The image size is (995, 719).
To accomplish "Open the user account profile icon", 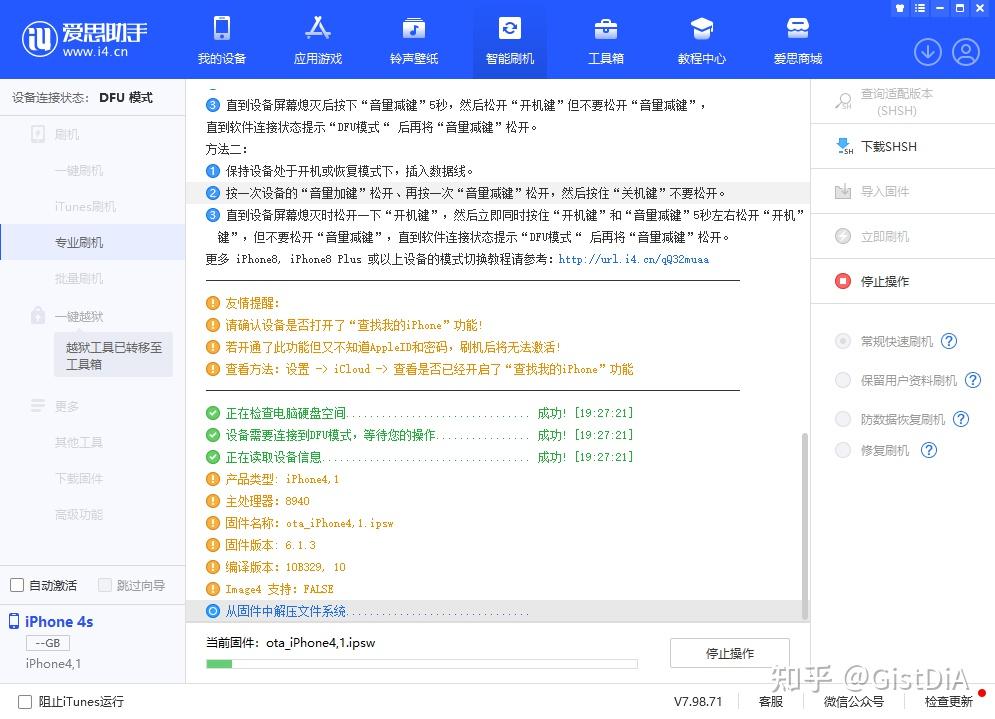I will [966, 52].
